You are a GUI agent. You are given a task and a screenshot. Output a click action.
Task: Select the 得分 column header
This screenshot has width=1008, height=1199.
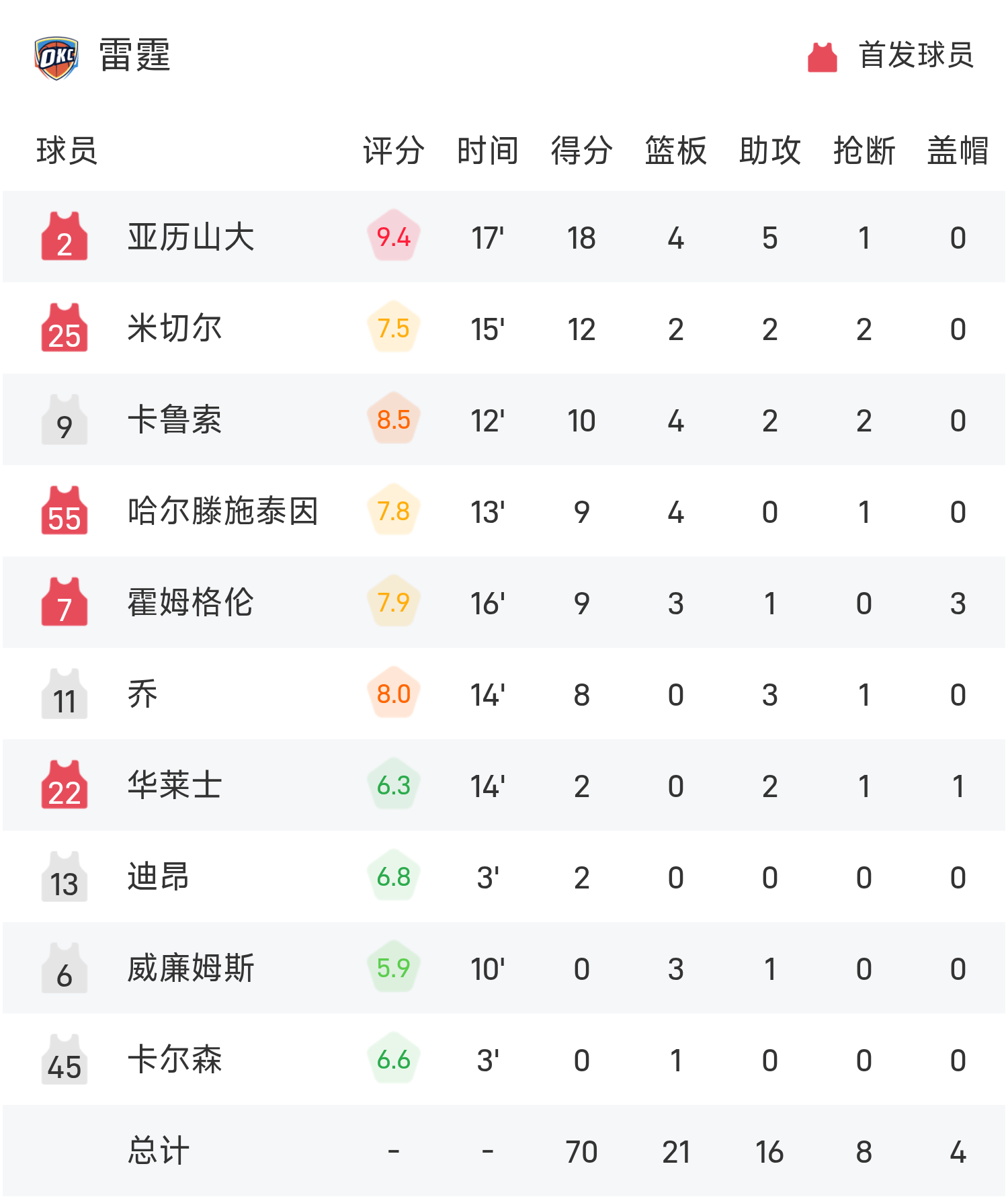tap(581, 151)
